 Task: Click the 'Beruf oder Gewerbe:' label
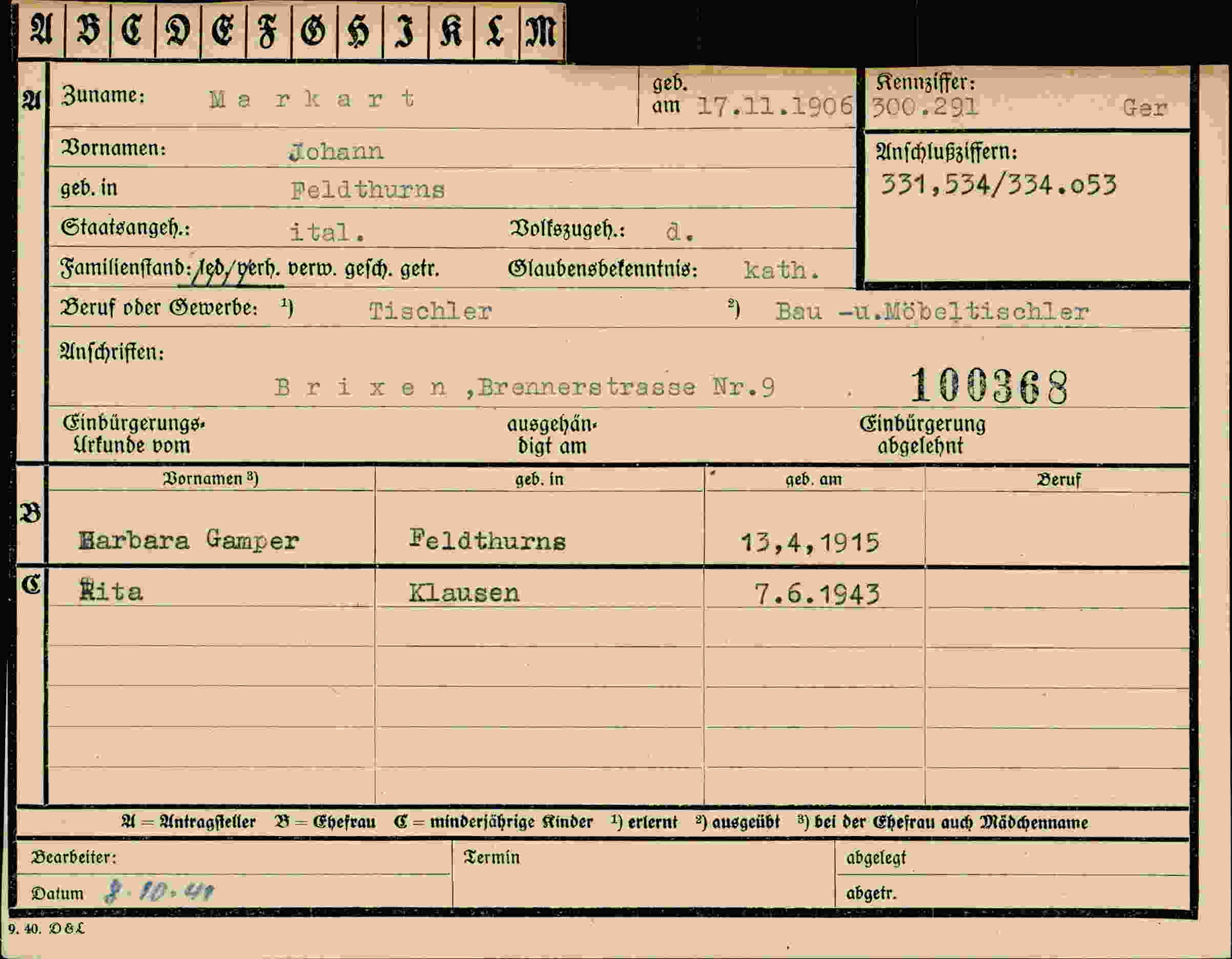159,307
